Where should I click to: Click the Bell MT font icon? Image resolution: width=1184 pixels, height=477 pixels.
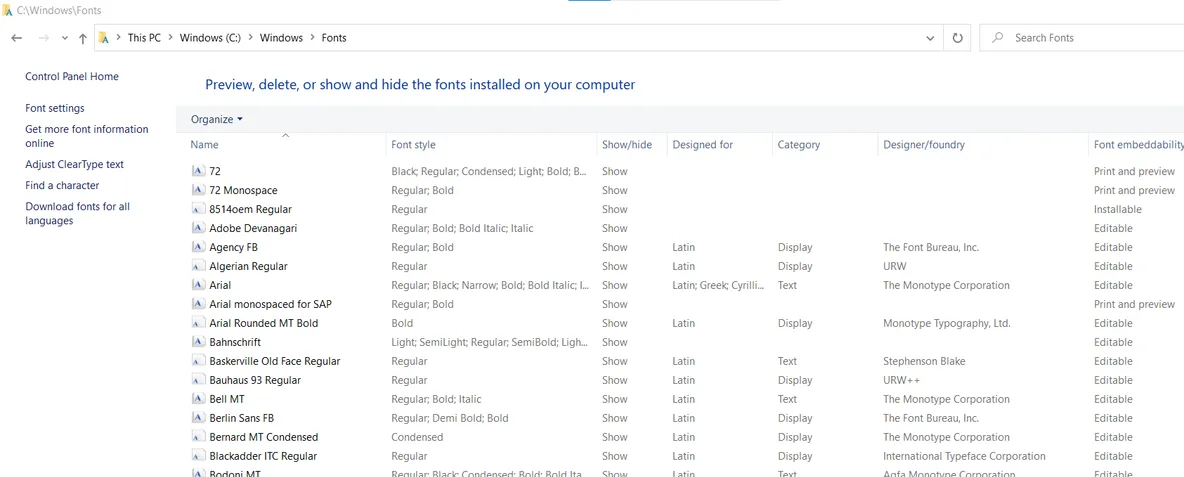point(199,399)
